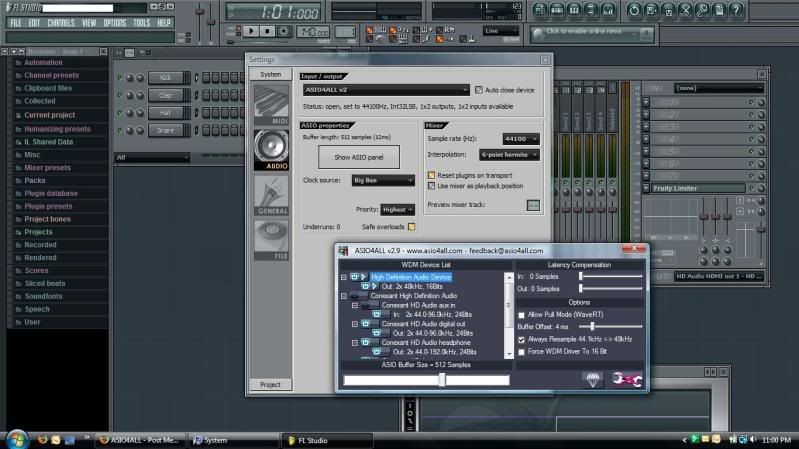
Task: Select MIDI settings page icon
Action: 271,105
